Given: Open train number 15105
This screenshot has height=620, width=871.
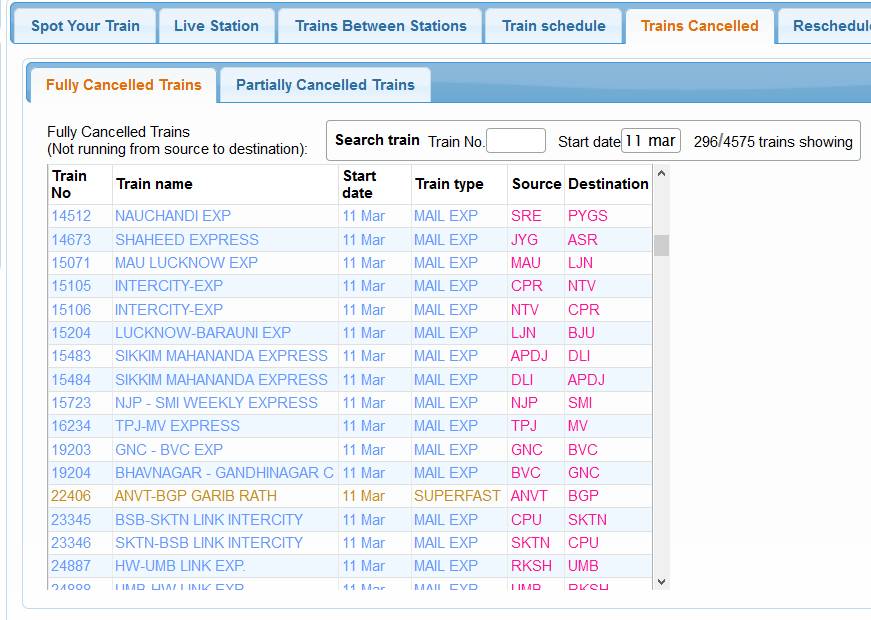Looking at the screenshot, I should point(71,286).
